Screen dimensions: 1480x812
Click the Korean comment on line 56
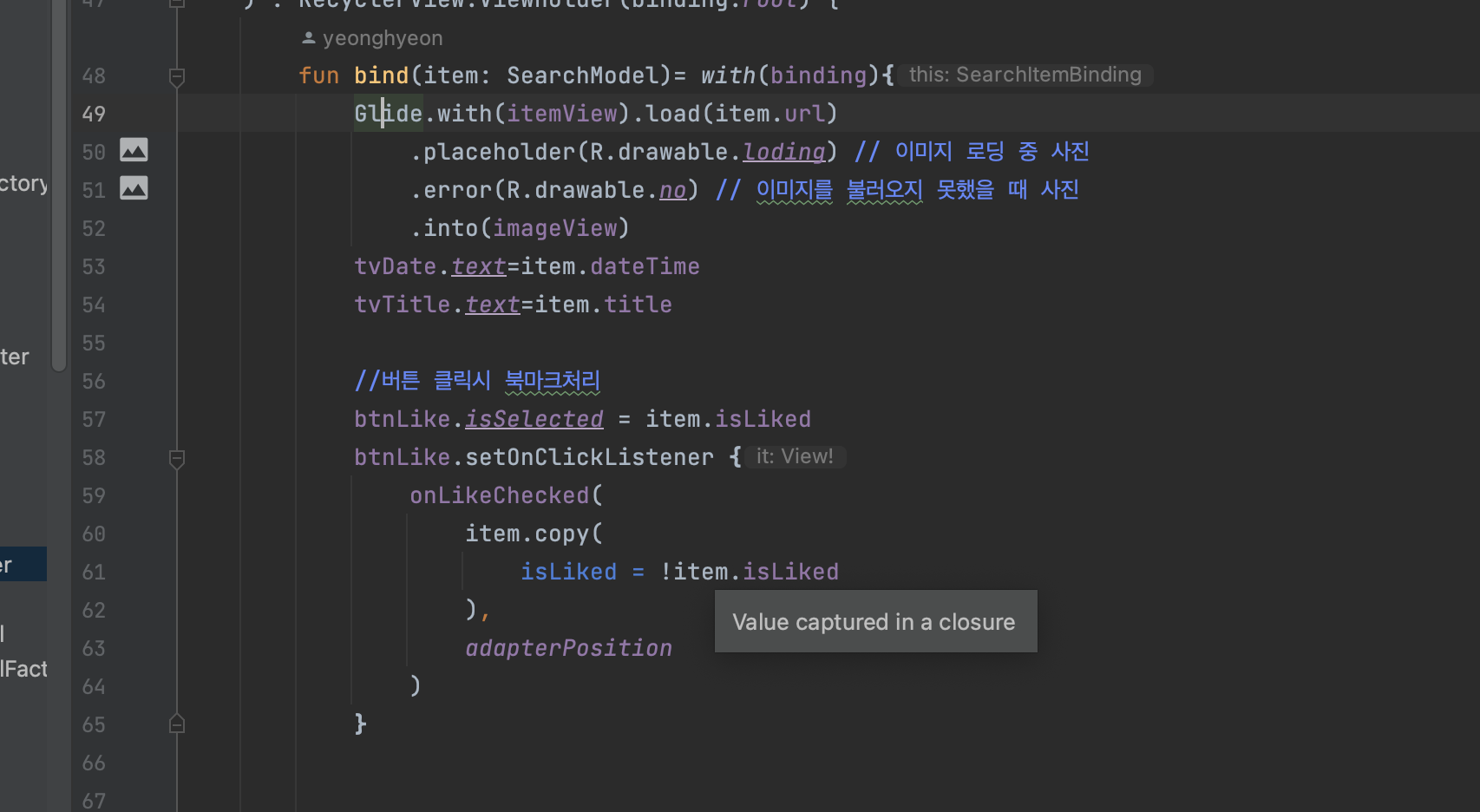(x=477, y=381)
